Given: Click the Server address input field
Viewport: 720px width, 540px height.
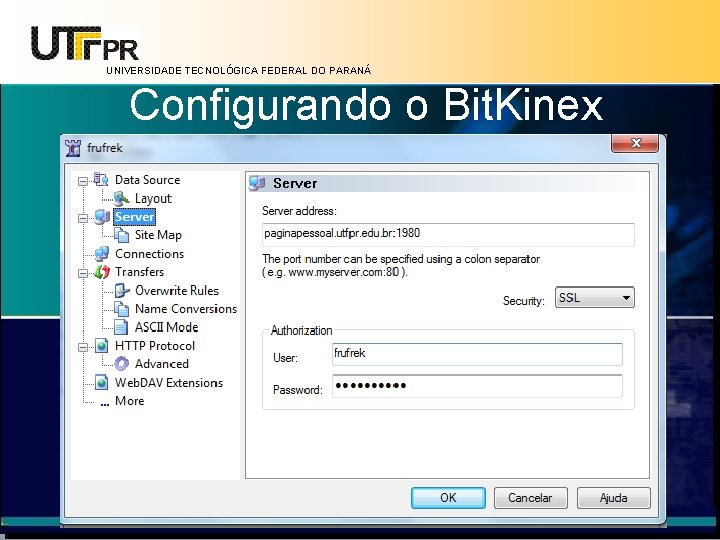Looking at the screenshot, I should point(448,234).
